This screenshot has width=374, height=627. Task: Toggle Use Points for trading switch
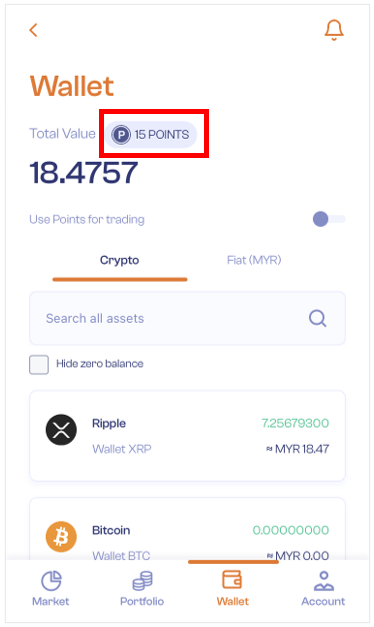(329, 219)
